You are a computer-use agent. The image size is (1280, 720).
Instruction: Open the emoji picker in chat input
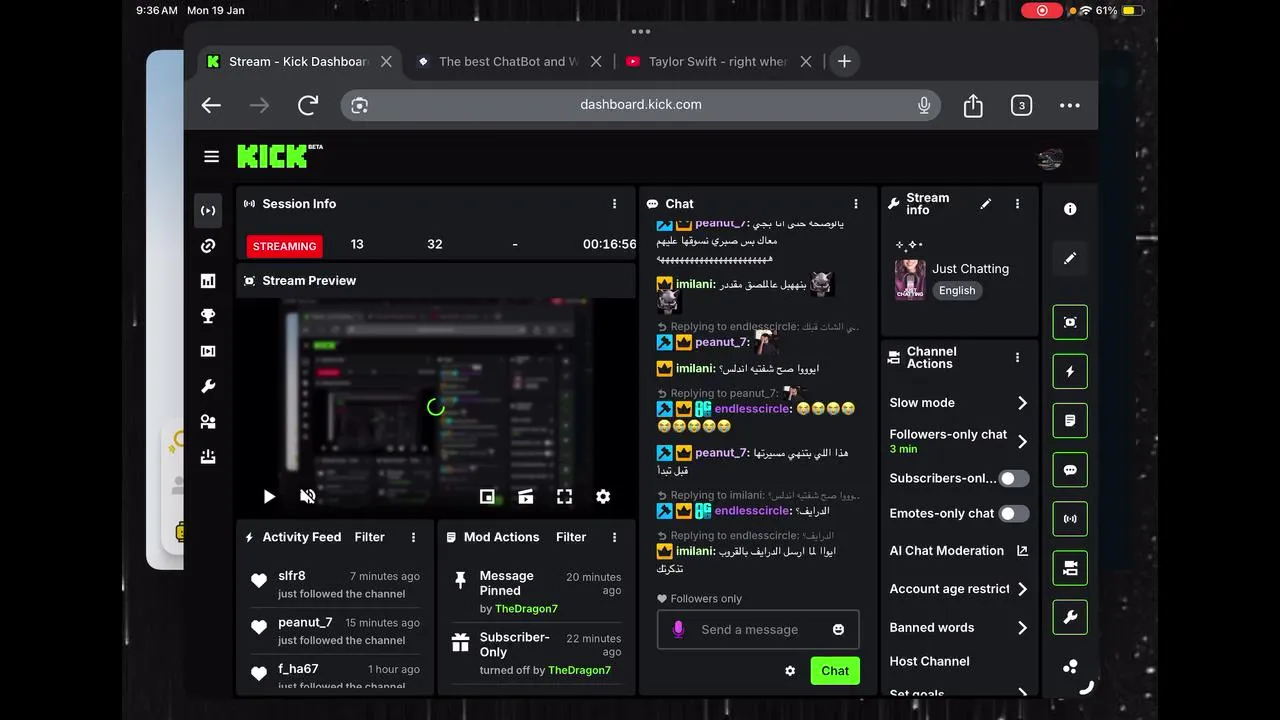838,629
